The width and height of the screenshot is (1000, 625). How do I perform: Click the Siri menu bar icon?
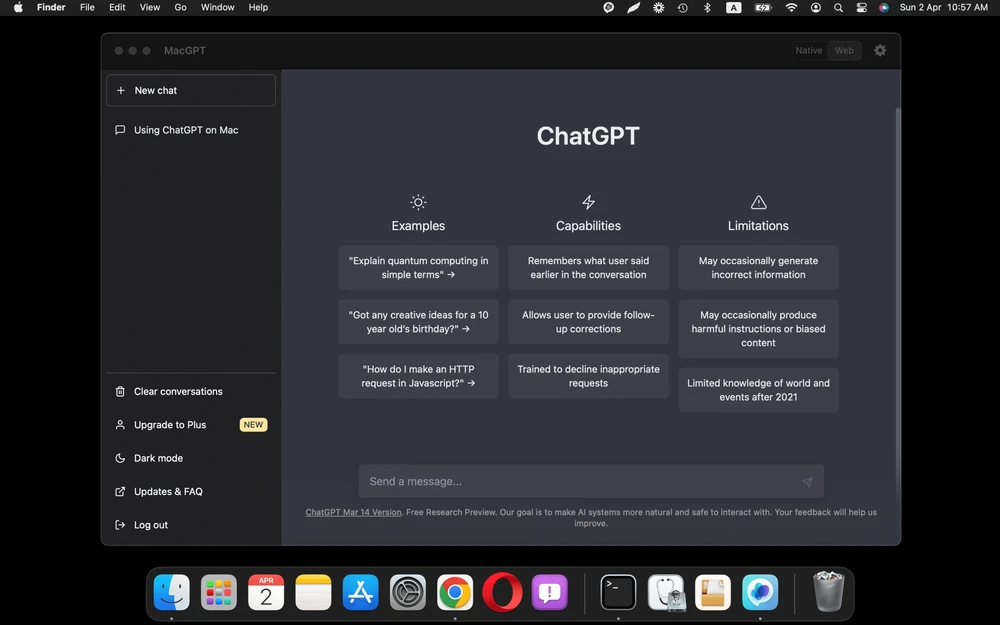click(x=884, y=8)
